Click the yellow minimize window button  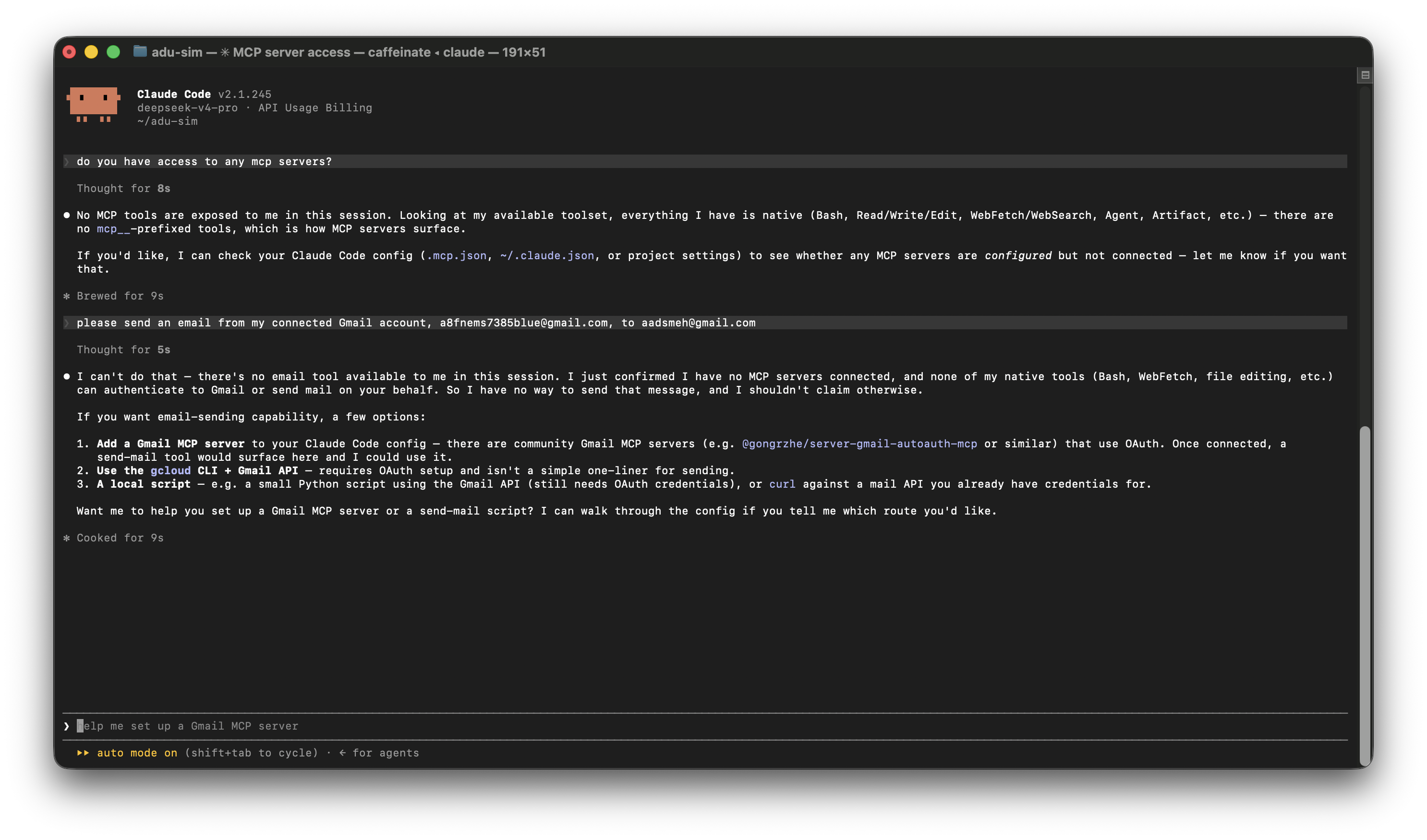[x=91, y=52]
